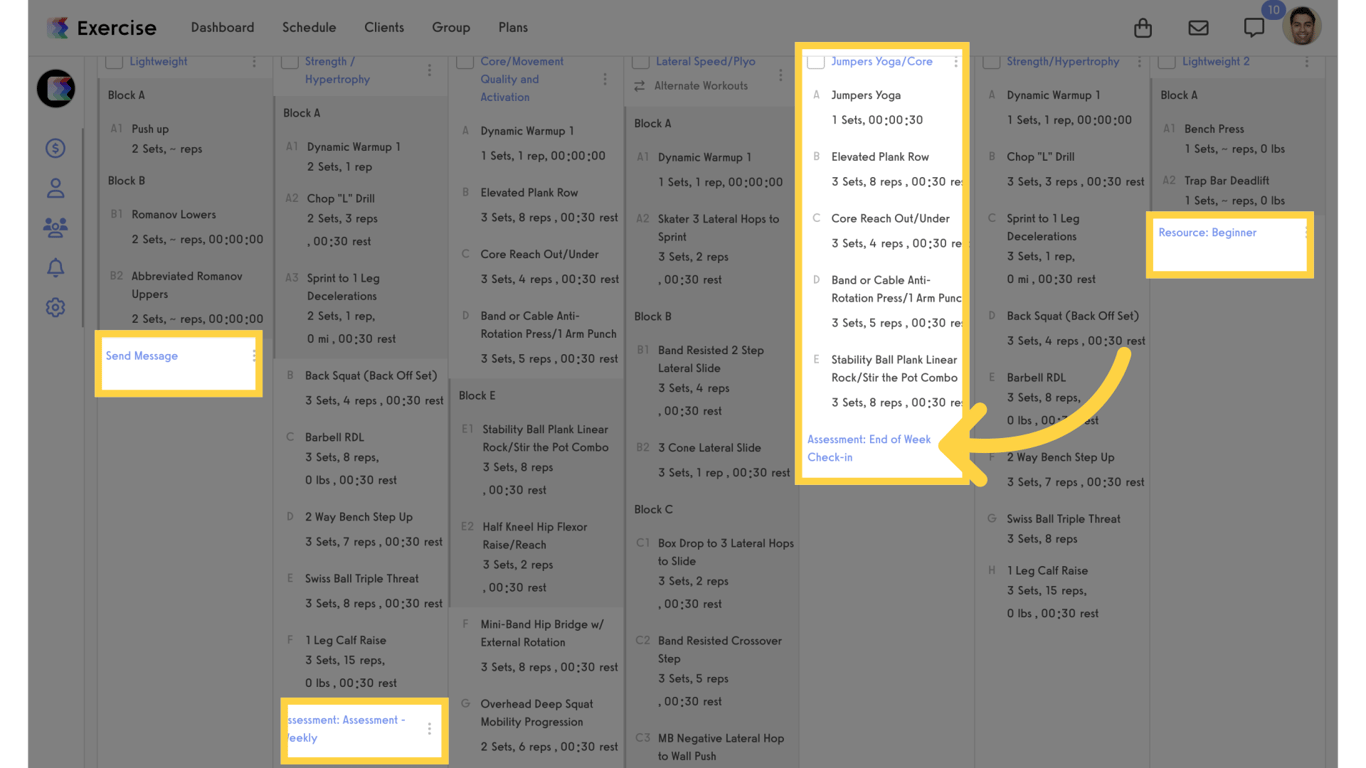This screenshot has height=768, width=1366.
Task: Click the shopping bag icon in top bar
Action: point(1143,28)
